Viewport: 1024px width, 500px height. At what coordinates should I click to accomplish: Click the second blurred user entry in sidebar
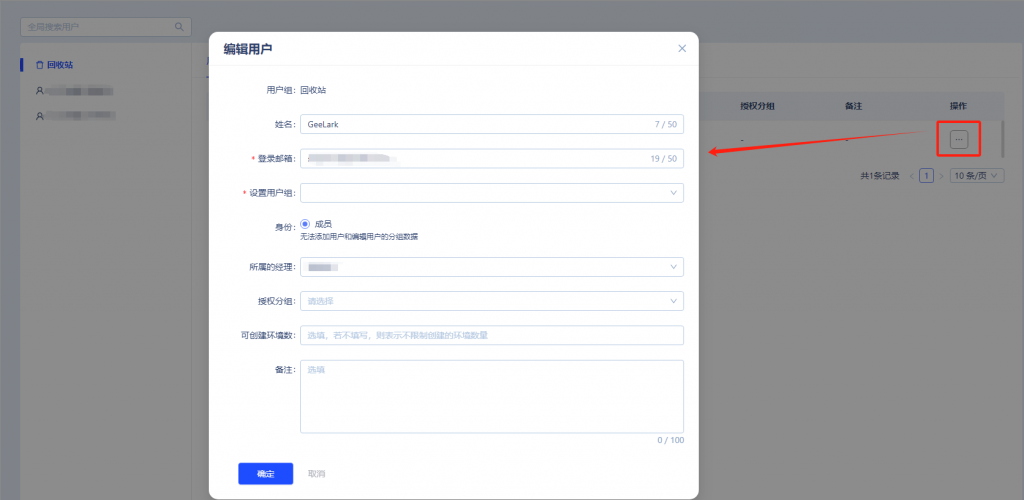point(75,116)
